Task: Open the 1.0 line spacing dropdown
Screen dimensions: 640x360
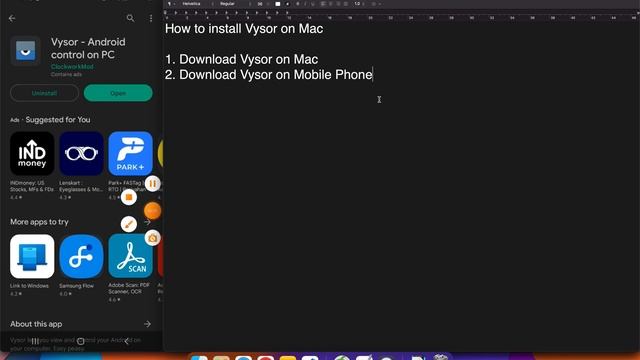Action: pyautogui.click(x=360, y=4)
